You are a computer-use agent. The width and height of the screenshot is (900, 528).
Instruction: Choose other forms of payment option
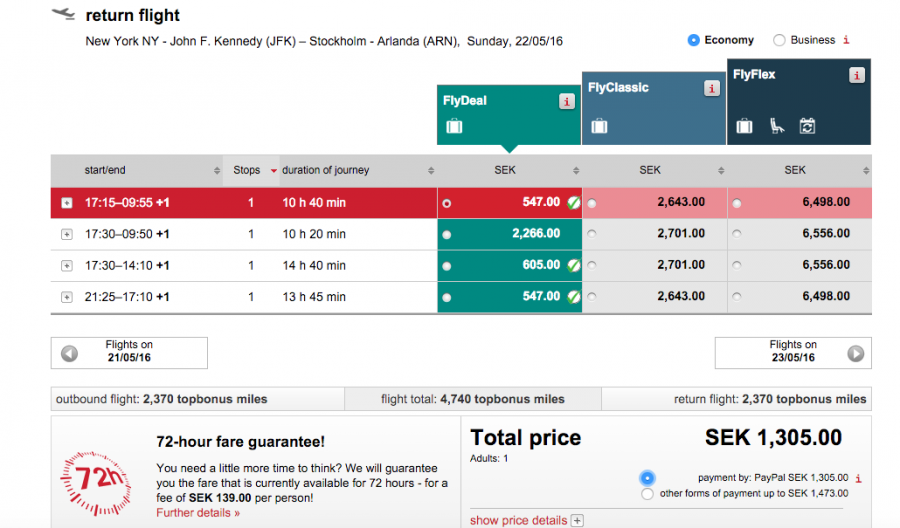point(647,493)
